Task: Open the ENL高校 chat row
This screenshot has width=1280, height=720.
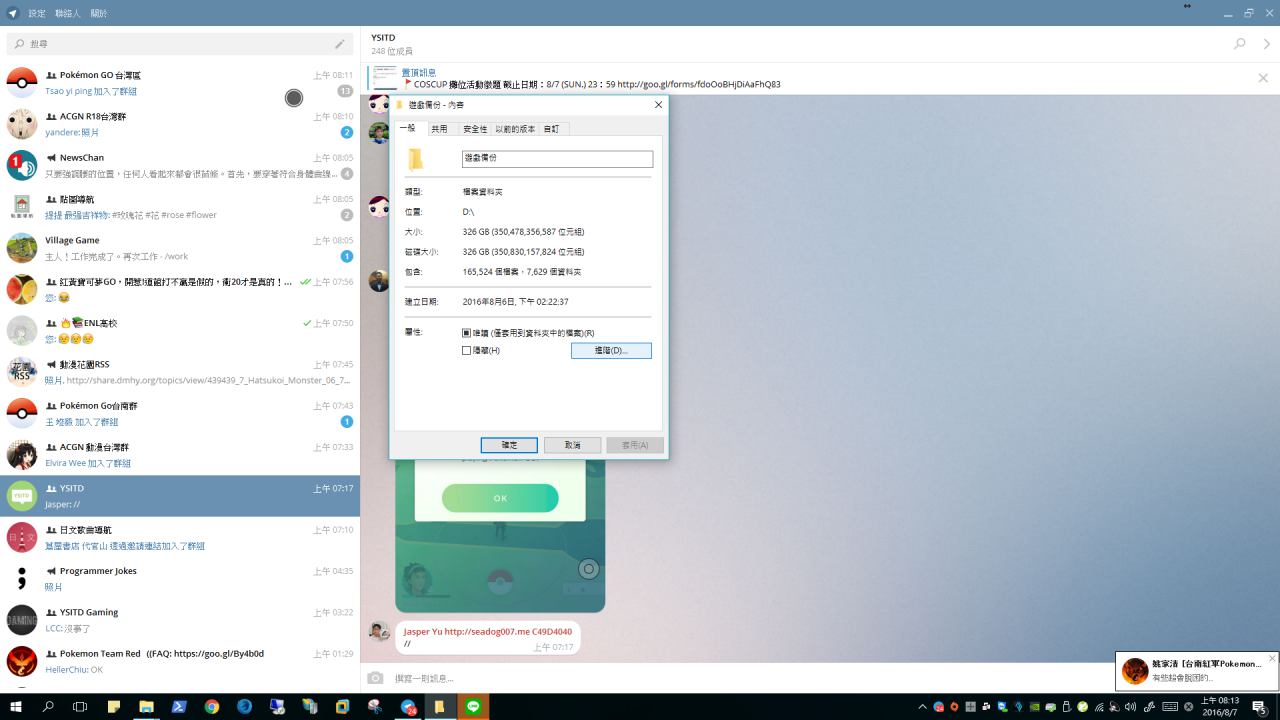Action: click(x=180, y=331)
